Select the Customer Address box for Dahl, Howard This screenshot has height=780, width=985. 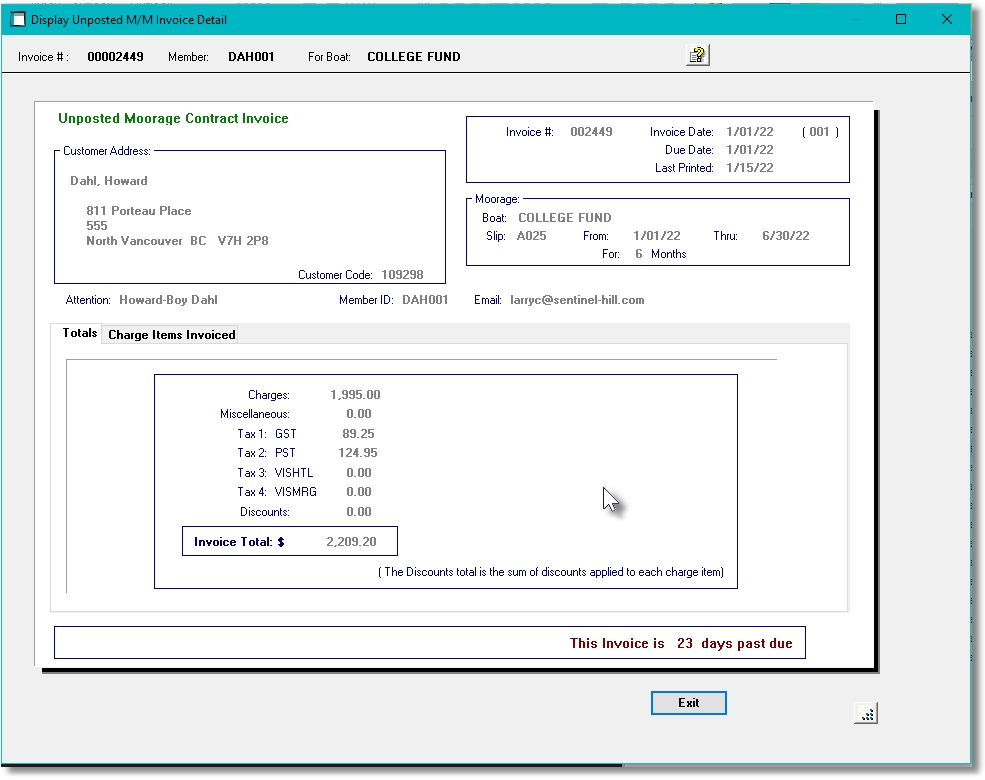pyautogui.click(x=248, y=215)
